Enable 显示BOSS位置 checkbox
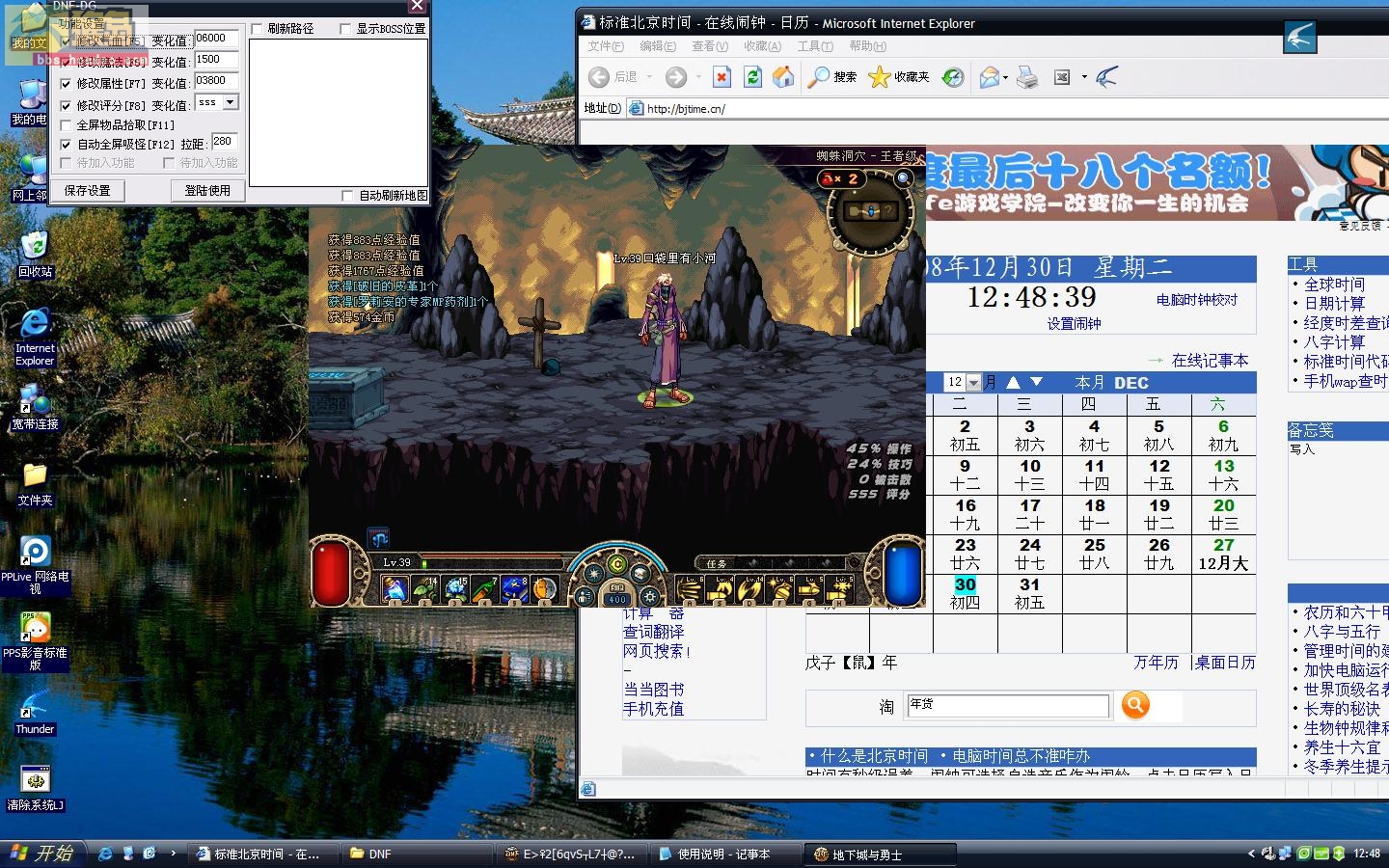1389x868 pixels. (x=345, y=29)
